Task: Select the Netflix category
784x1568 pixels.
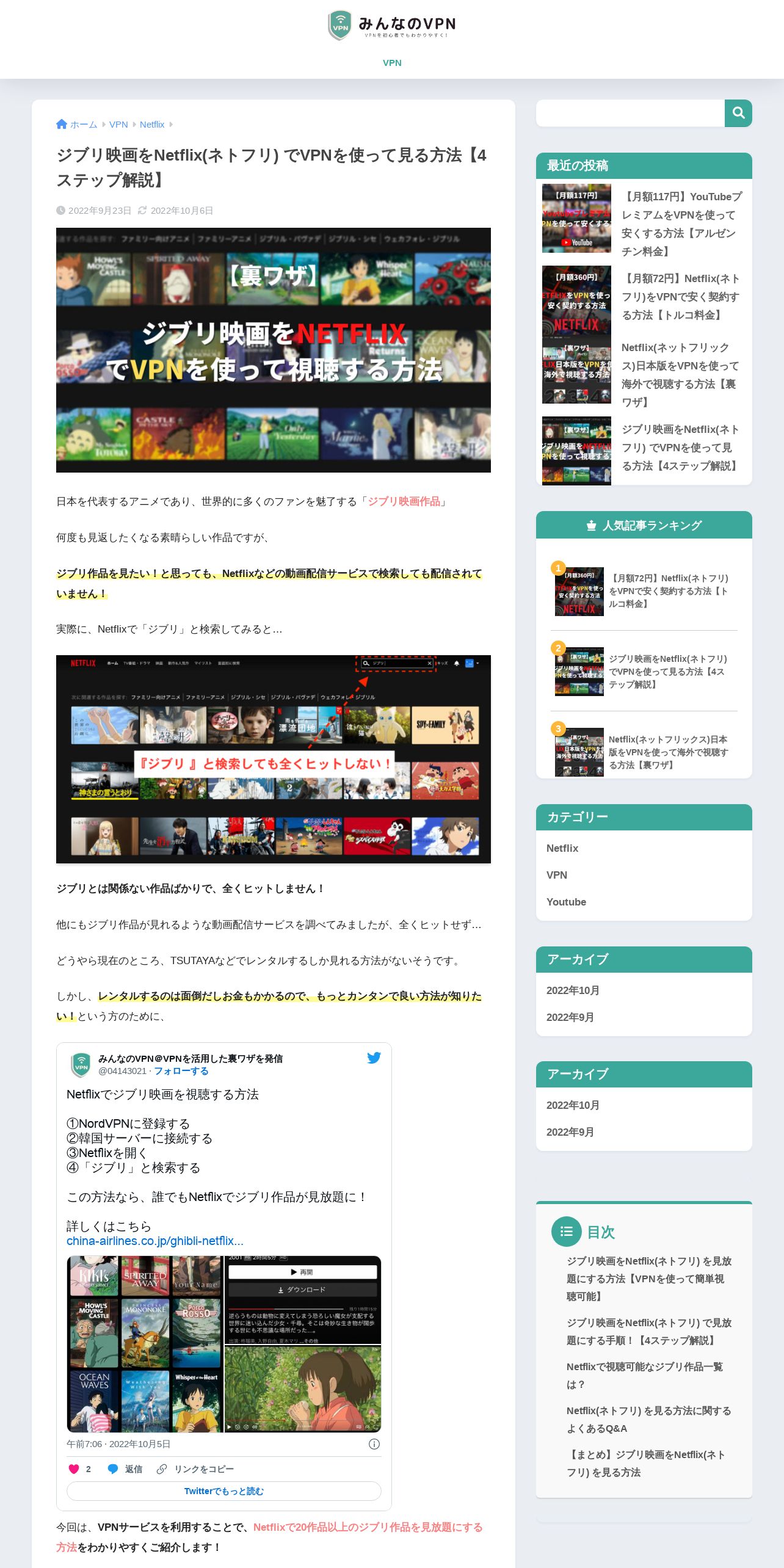Action: pyautogui.click(x=562, y=848)
